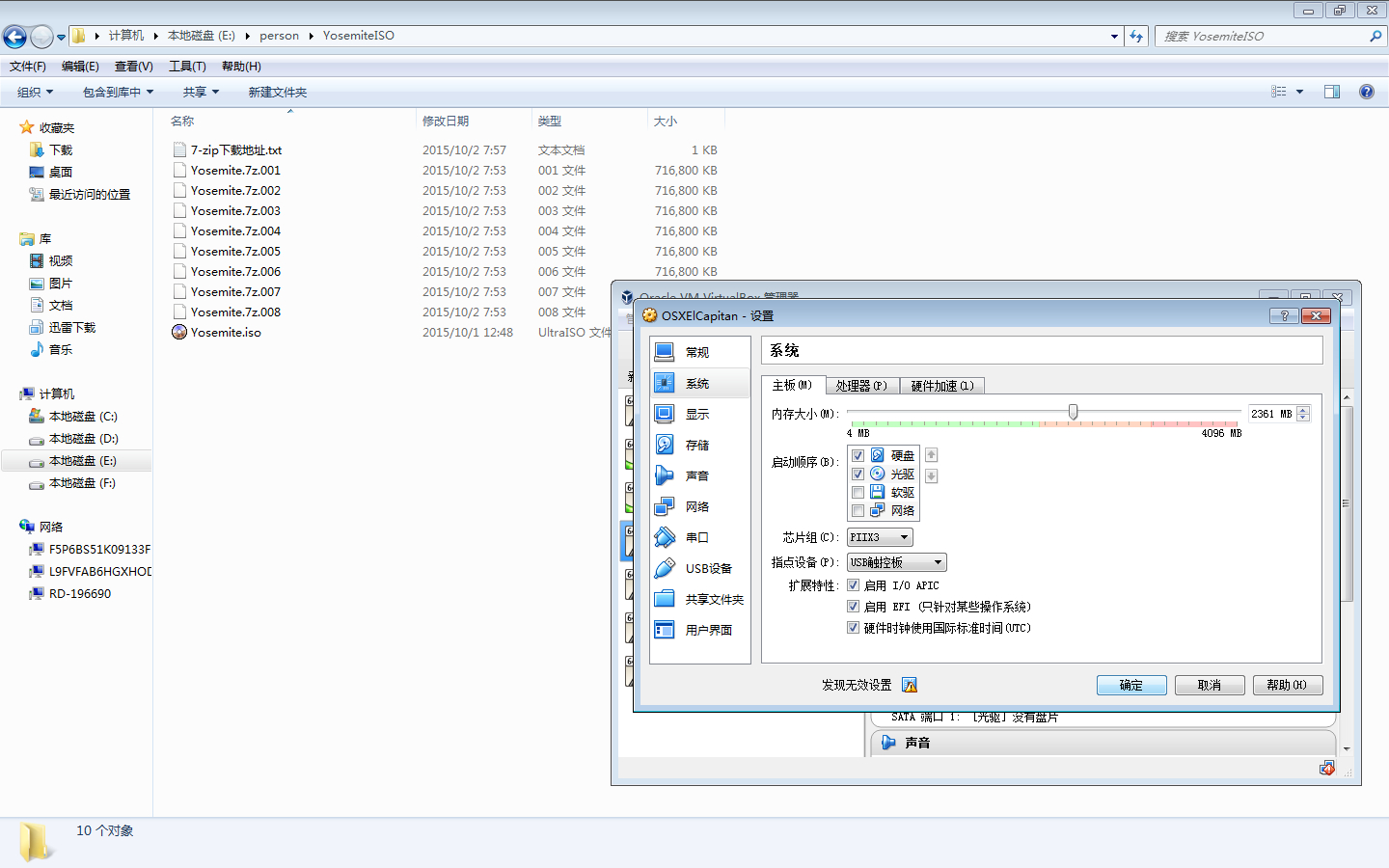This screenshot has height=868, width=1389.
Task: Open Explorer help icon
Action: [x=1367, y=92]
